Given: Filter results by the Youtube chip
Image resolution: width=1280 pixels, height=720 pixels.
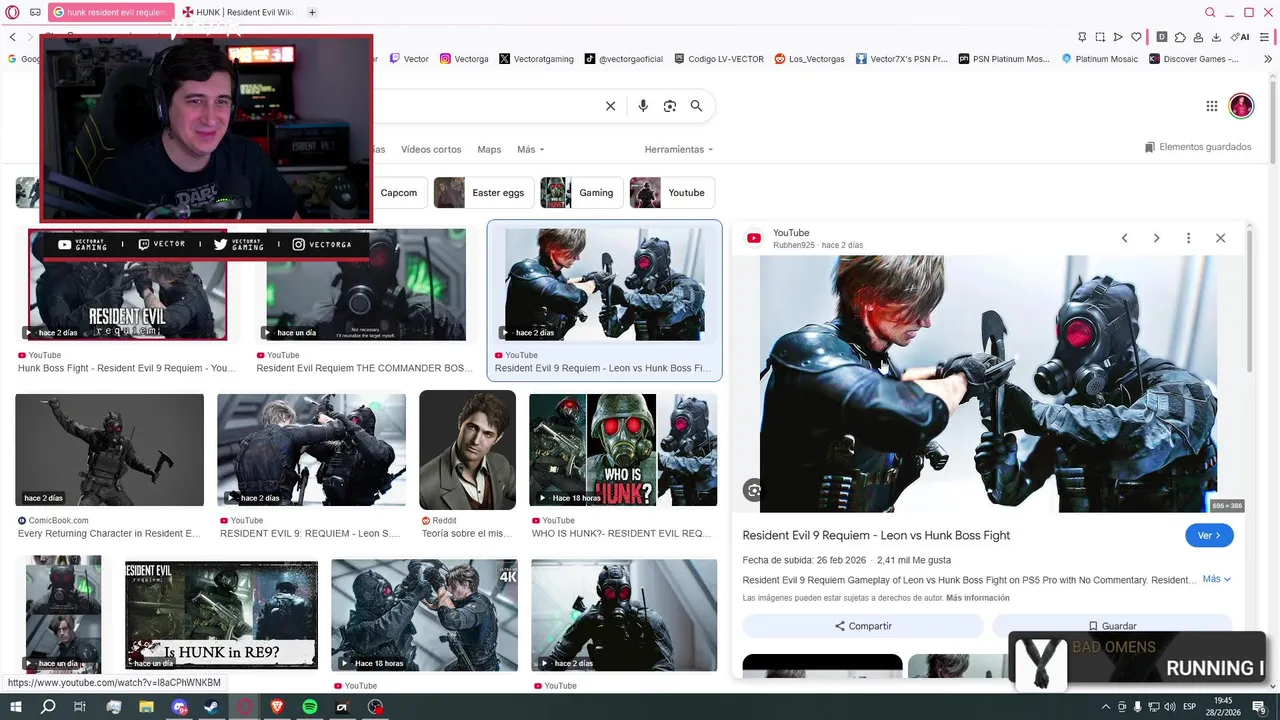Looking at the screenshot, I should pyautogui.click(x=672, y=193).
